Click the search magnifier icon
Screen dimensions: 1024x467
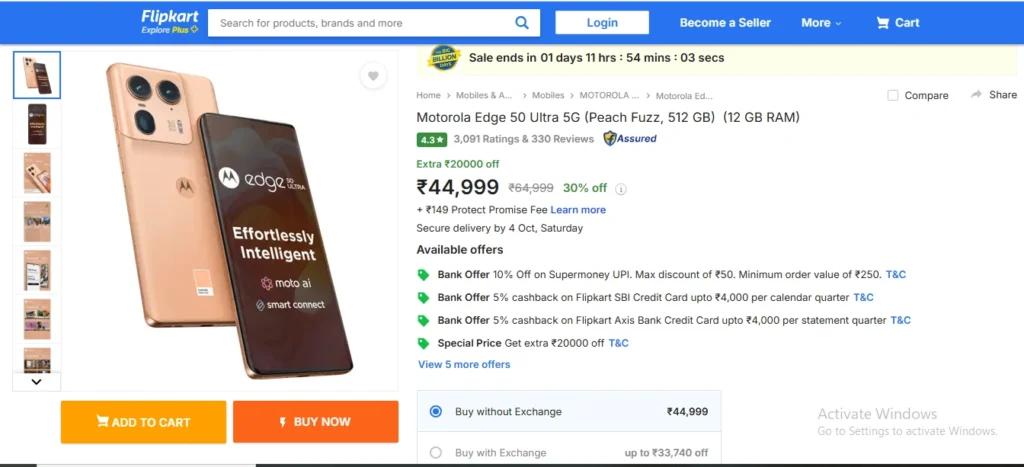click(522, 23)
